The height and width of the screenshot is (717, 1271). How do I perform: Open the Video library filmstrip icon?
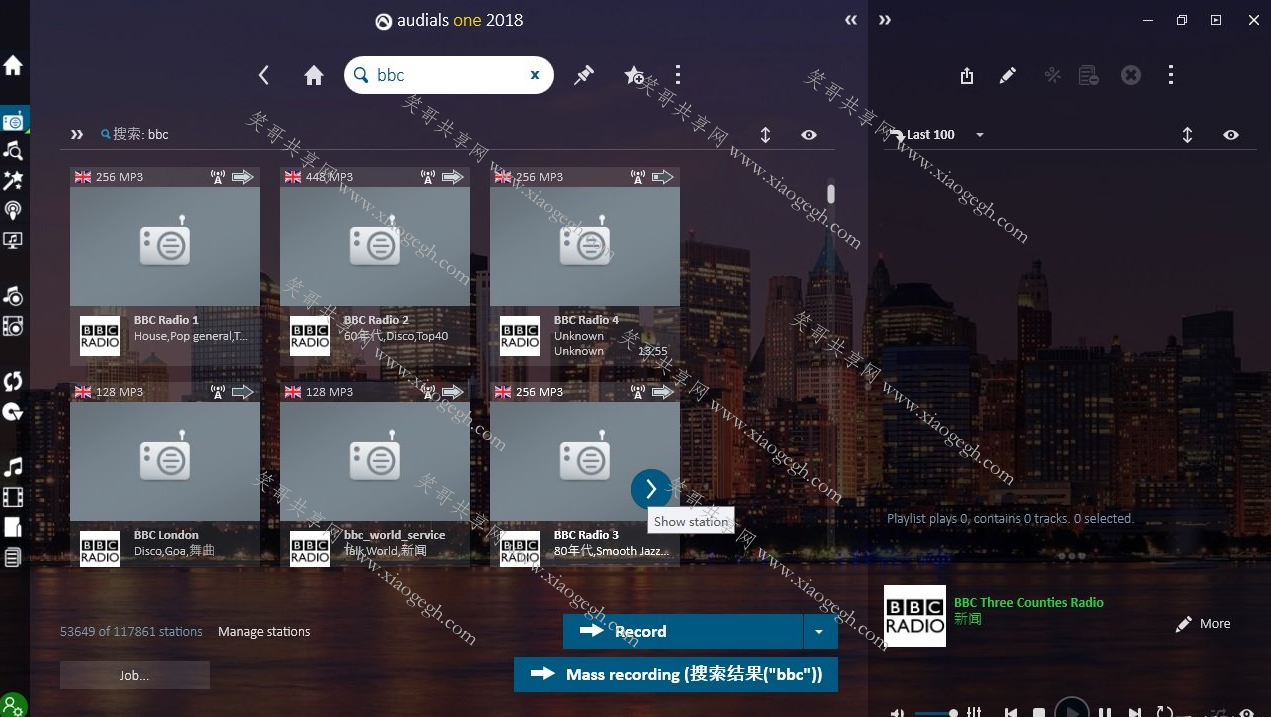pyautogui.click(x=13, y=497)
